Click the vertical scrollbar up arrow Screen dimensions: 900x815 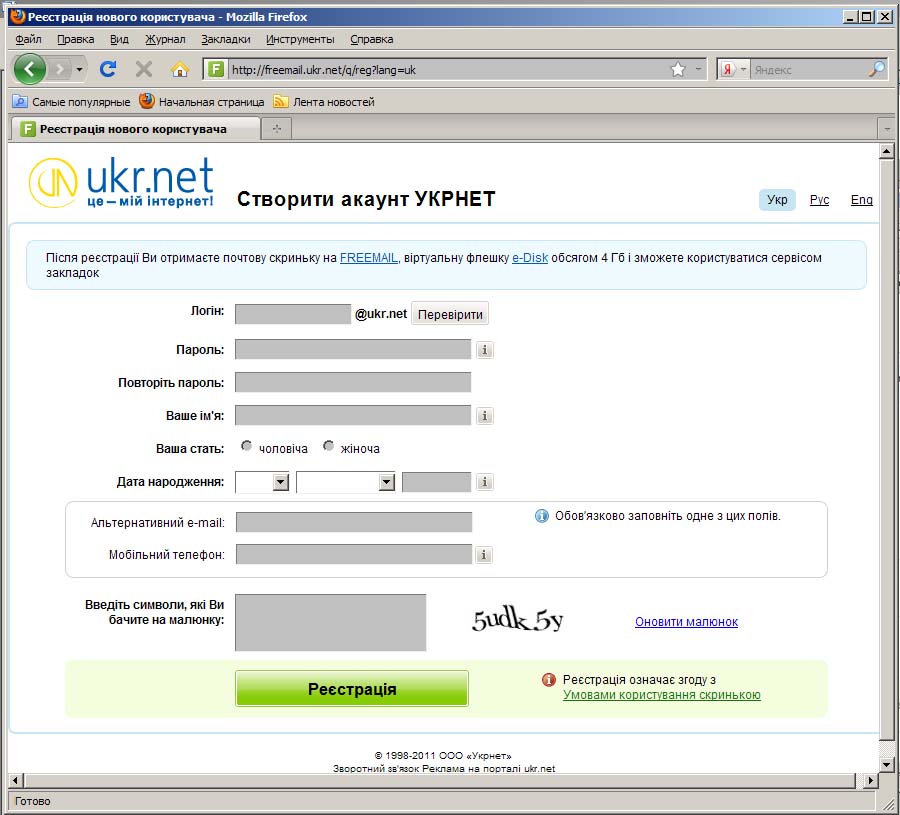pos(886,152)
